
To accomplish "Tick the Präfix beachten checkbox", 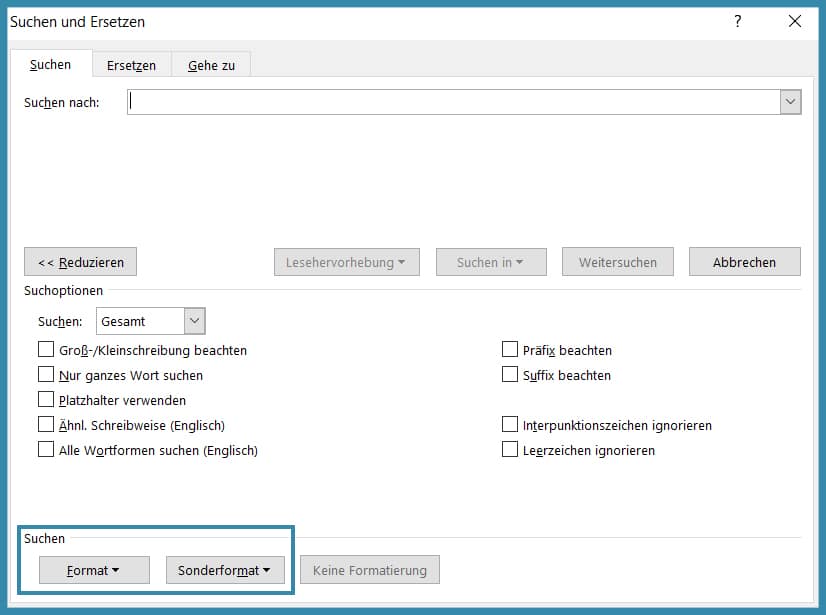I will click(x=510, y=350).
